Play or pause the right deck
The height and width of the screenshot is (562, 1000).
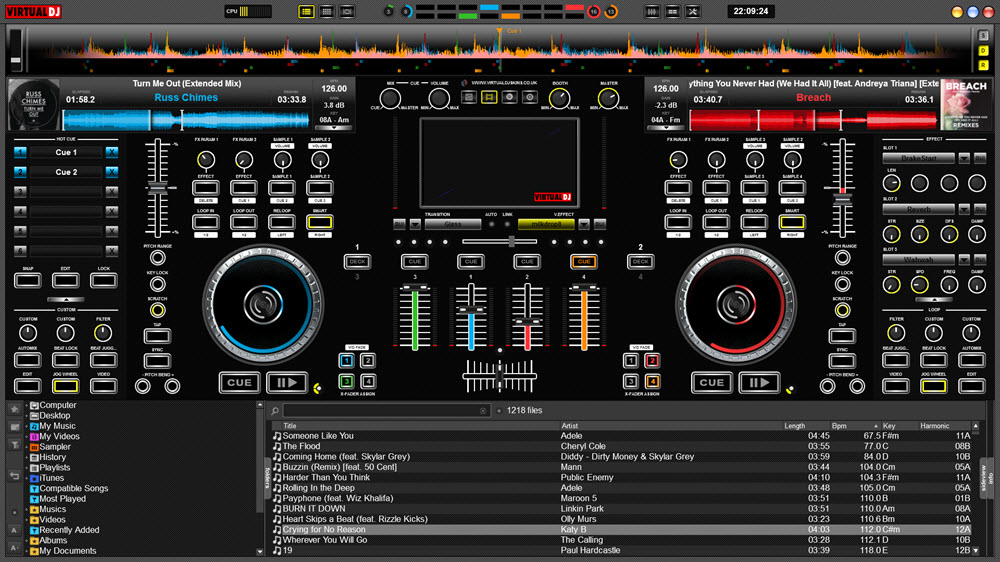click(759, 383)
